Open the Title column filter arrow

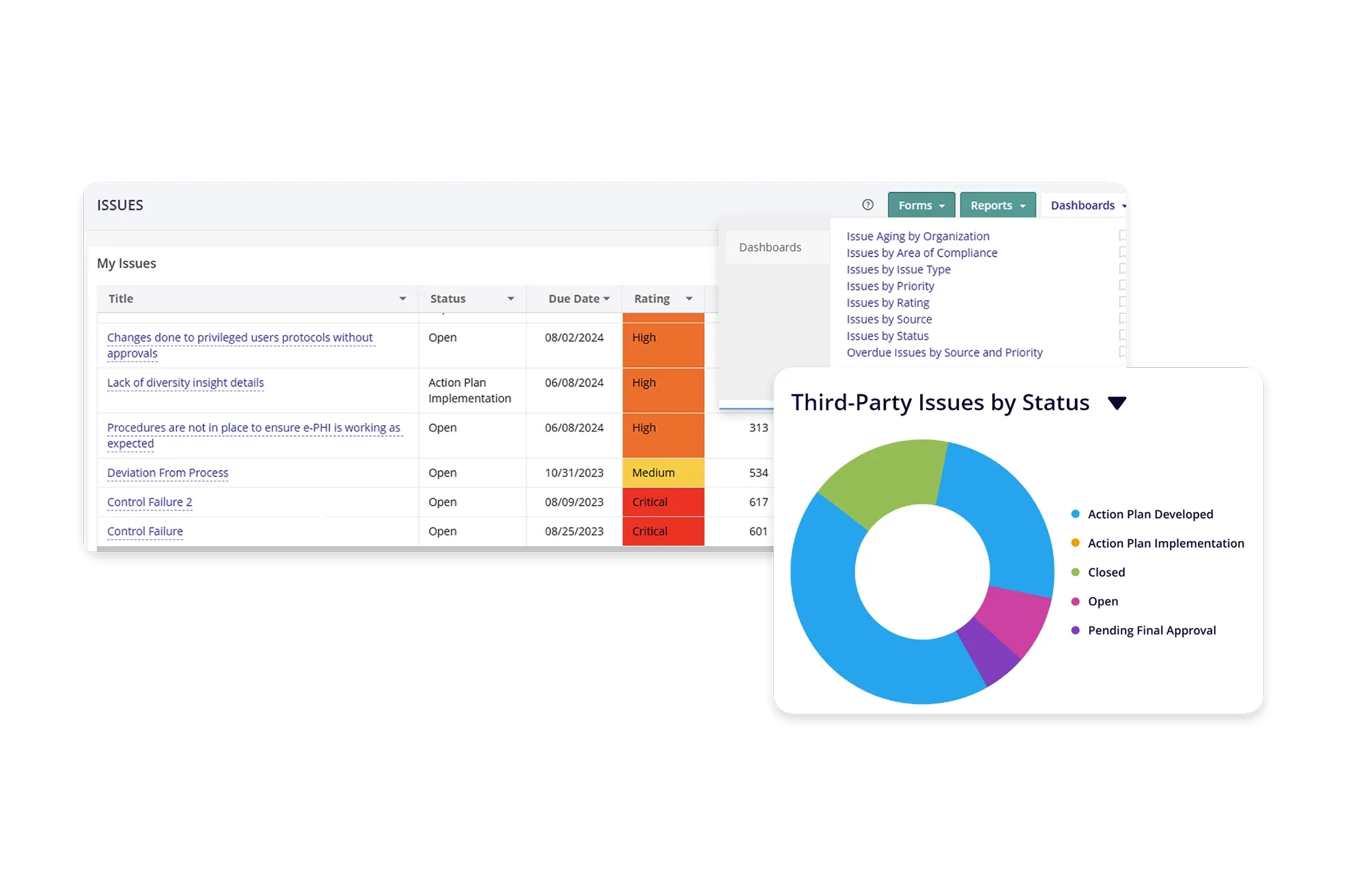(x=403, y=299)
